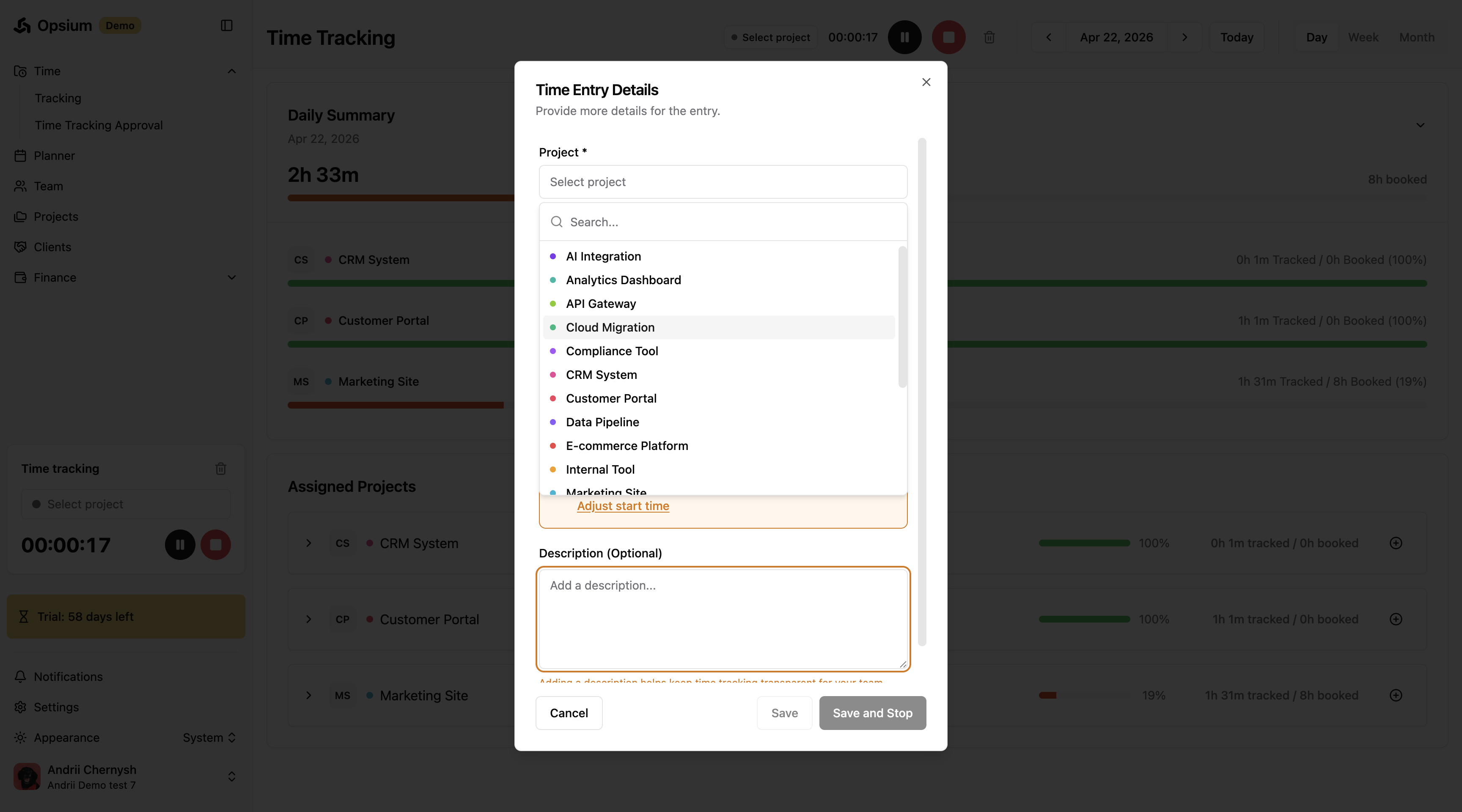This screenshot has width=1462, height=812.
Task: Click the sidebar Time tracking trash icon
Action: point(221,469)
